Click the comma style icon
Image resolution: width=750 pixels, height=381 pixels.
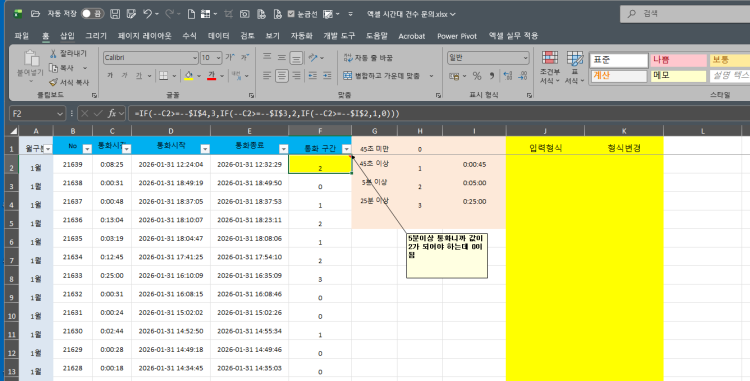(x=492, y=76)
